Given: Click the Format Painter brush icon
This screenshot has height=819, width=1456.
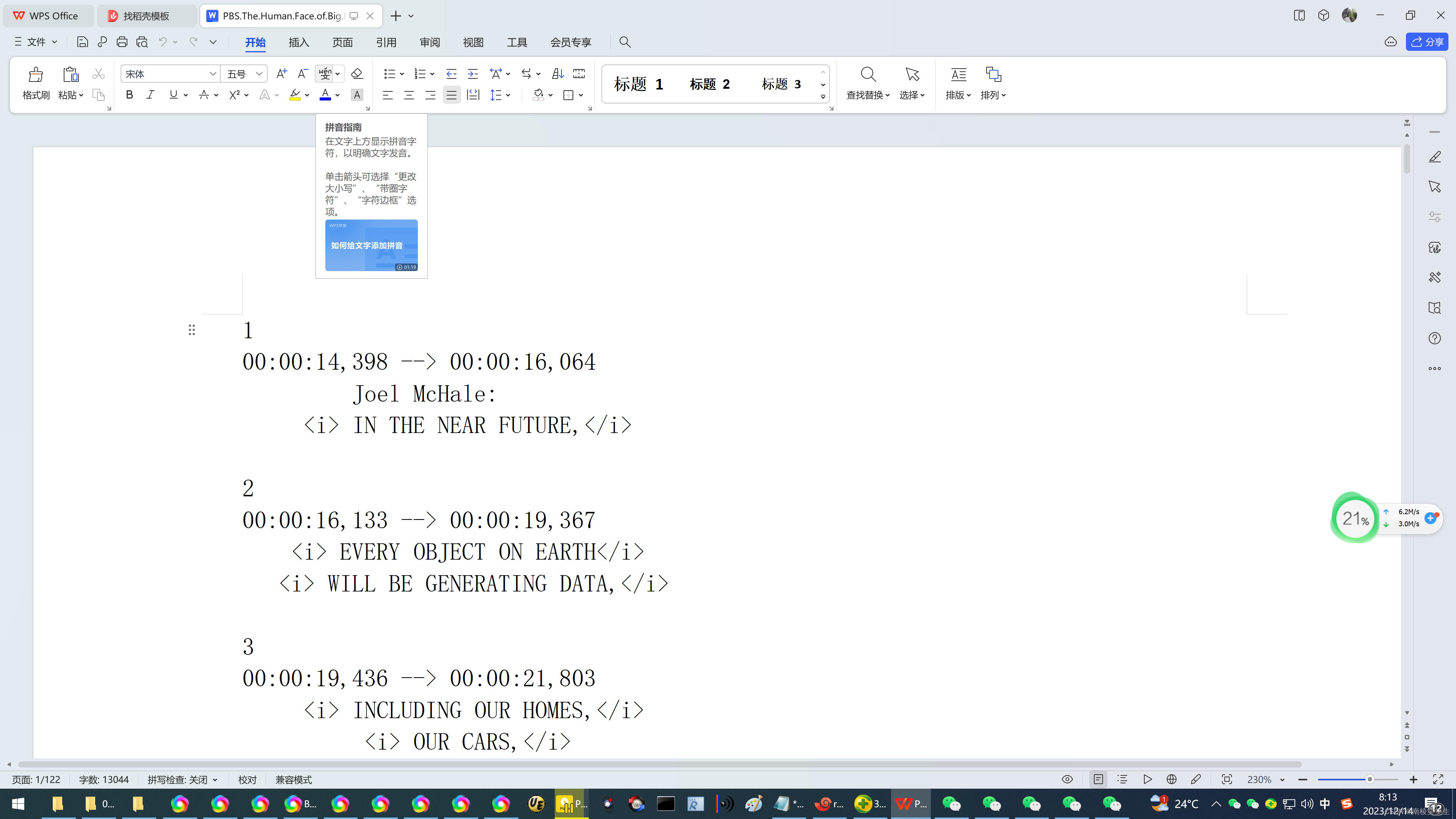Looking at the screenshot, I should 36,75.
